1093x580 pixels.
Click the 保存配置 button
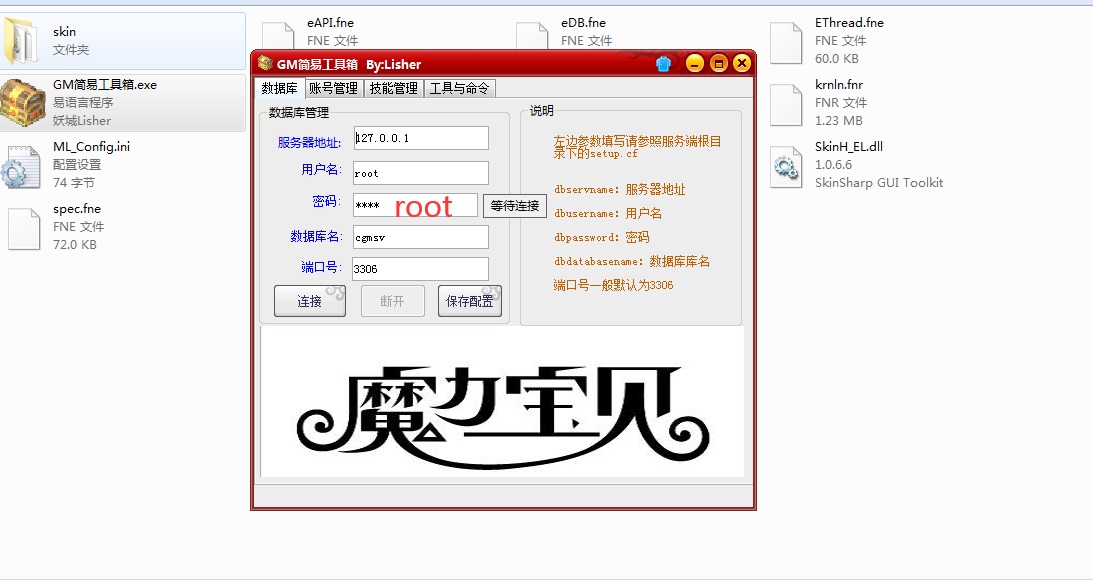pos(470,301)
